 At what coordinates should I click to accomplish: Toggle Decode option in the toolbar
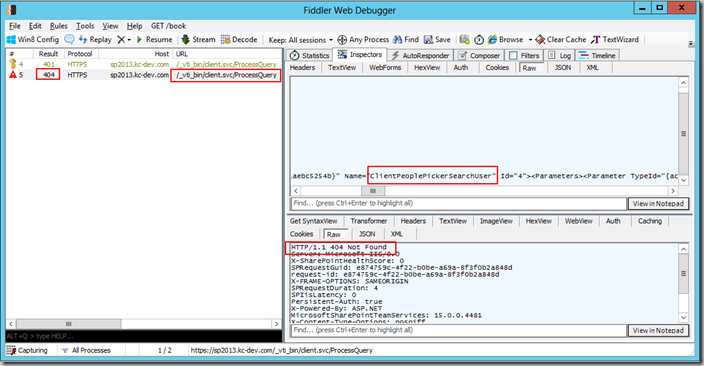239,40
